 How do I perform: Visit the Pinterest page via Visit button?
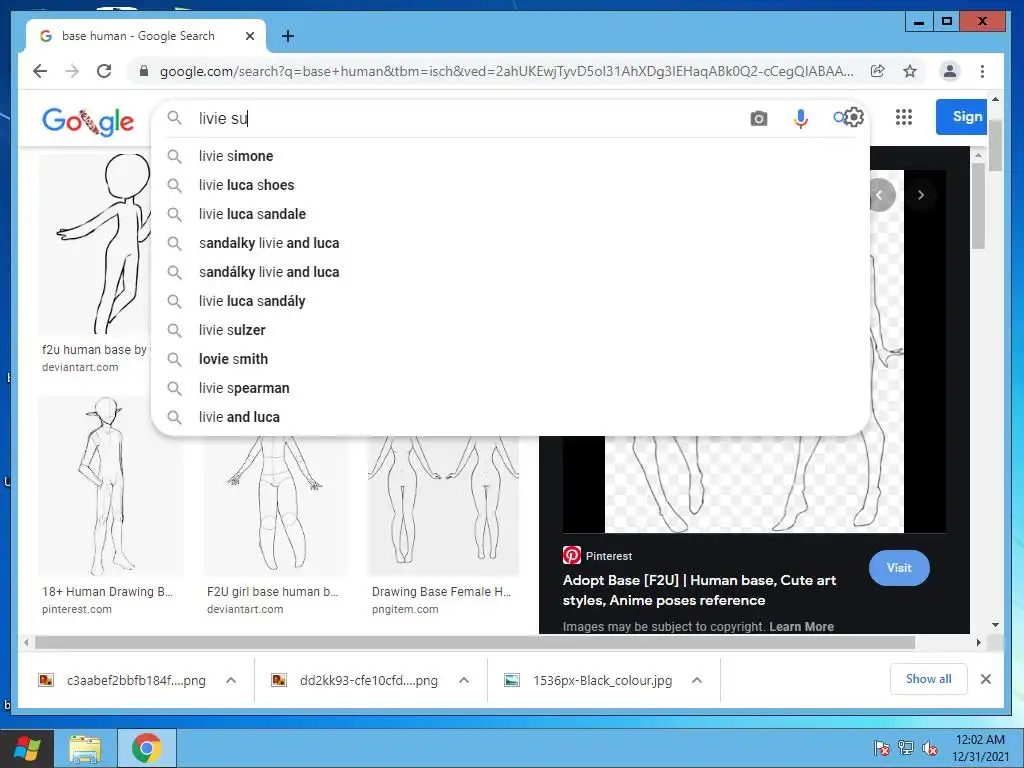pos(899,568)
